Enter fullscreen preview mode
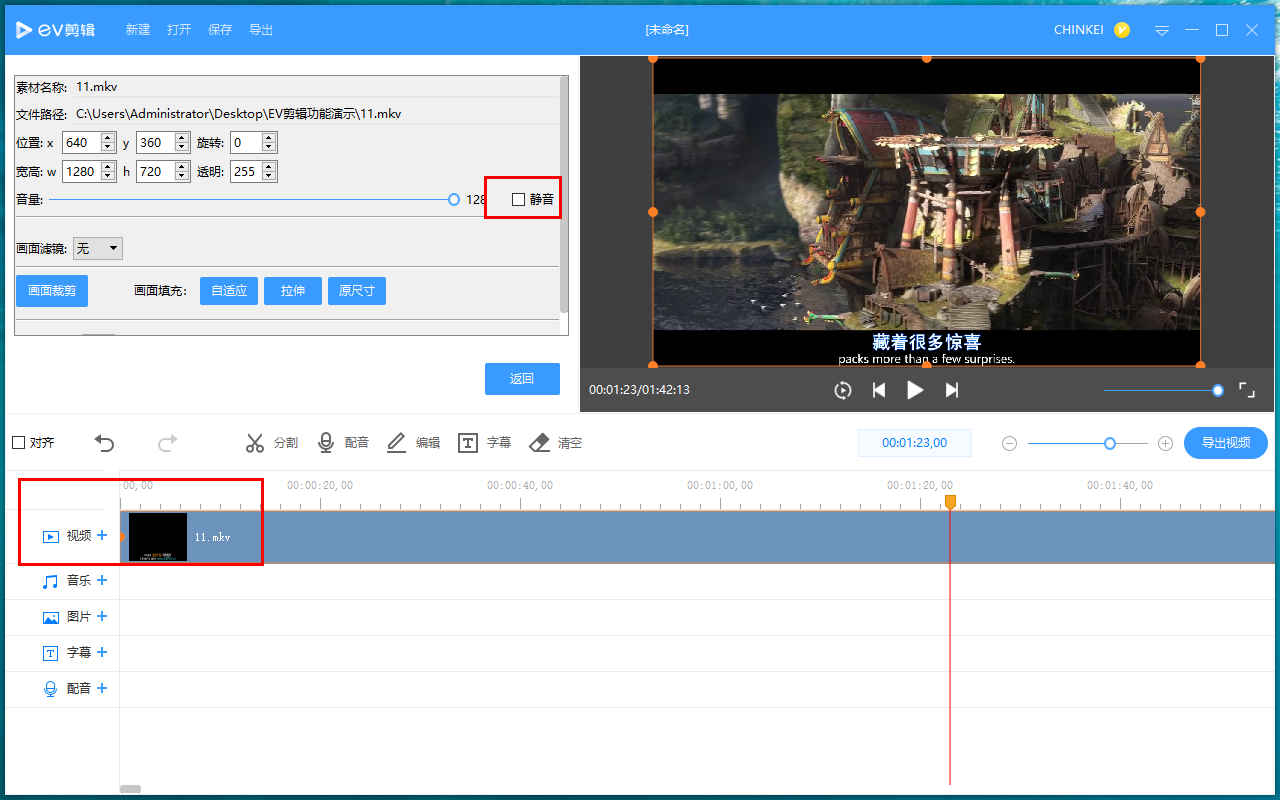 pos(1247,390)
